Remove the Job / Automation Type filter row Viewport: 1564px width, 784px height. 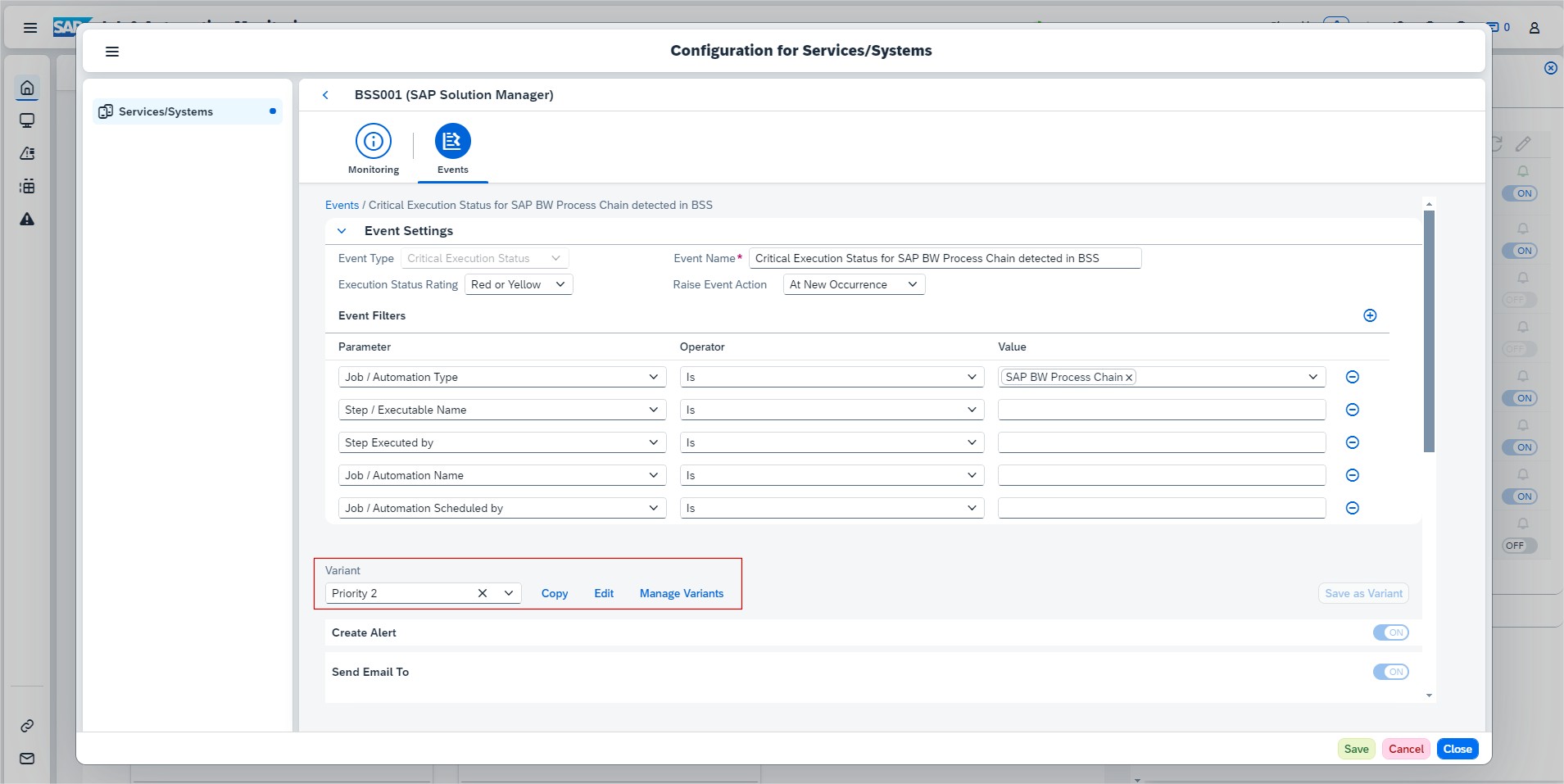pos(1353,377)
